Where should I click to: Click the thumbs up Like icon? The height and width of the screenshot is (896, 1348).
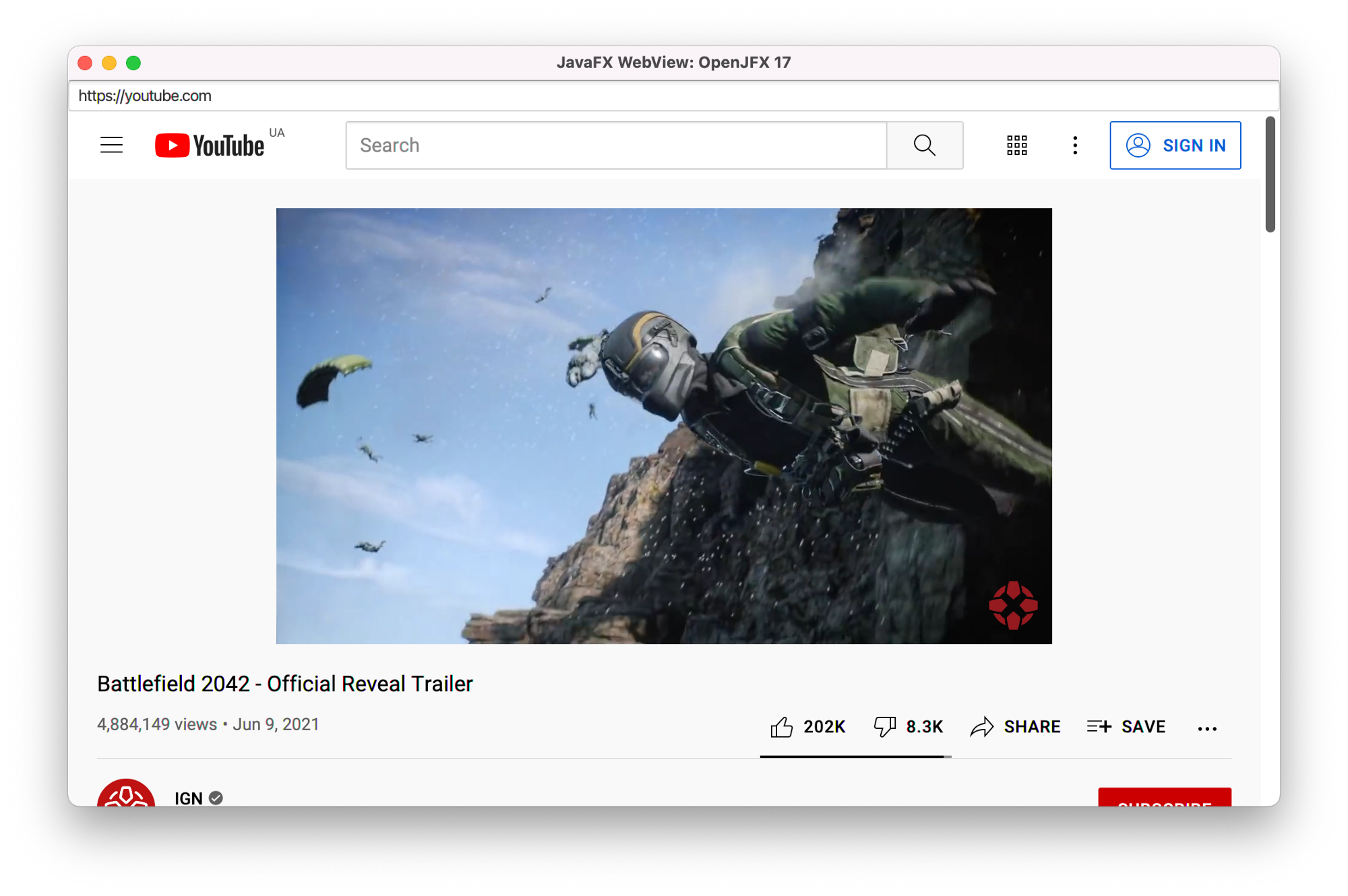[x=783, y=726]
